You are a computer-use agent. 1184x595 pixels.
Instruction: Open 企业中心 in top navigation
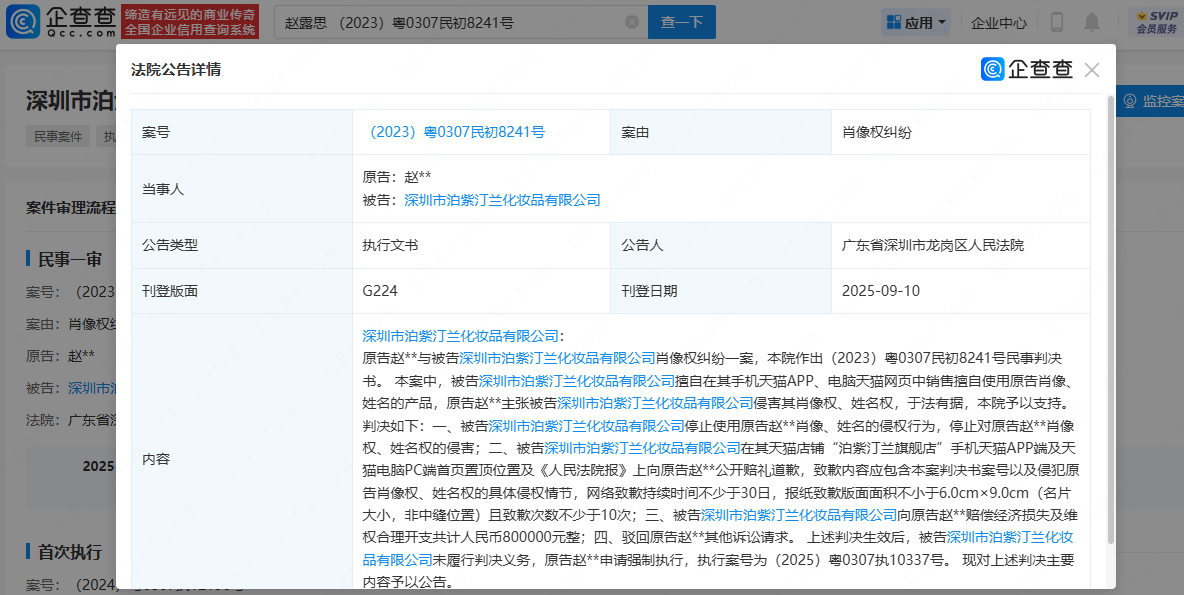pyautogui.click(x=999, y=23)
